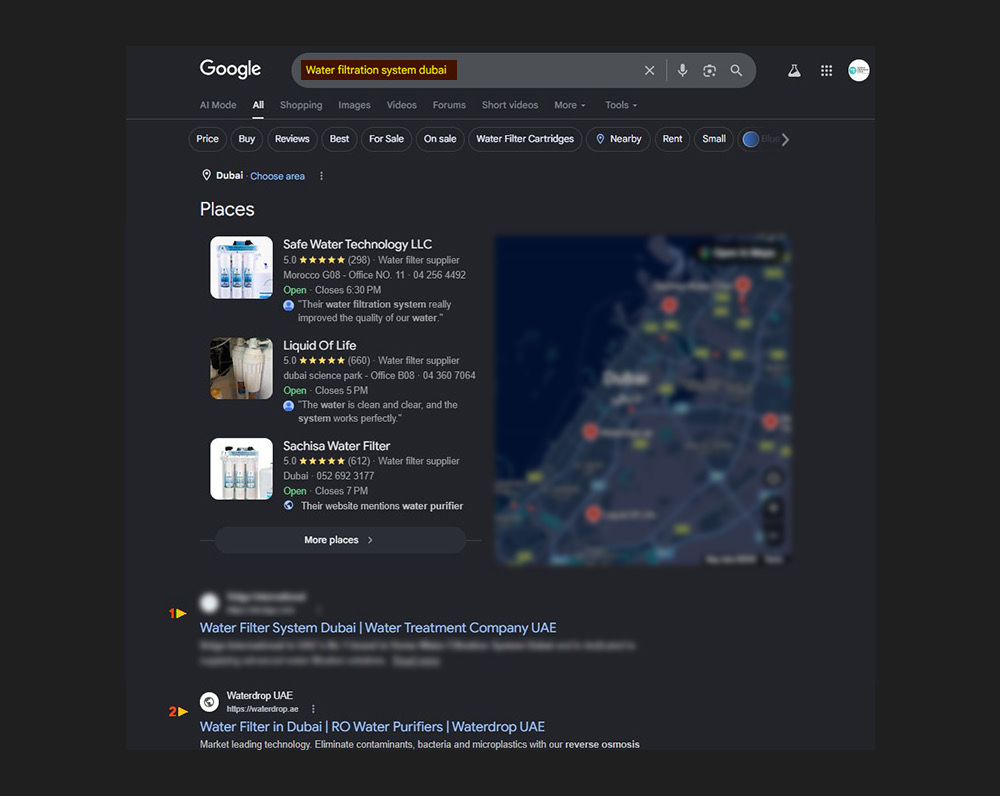Open Sachisa Water Filter listing
The width and height of the screenshot is (1000, 796).
[337, 446]
